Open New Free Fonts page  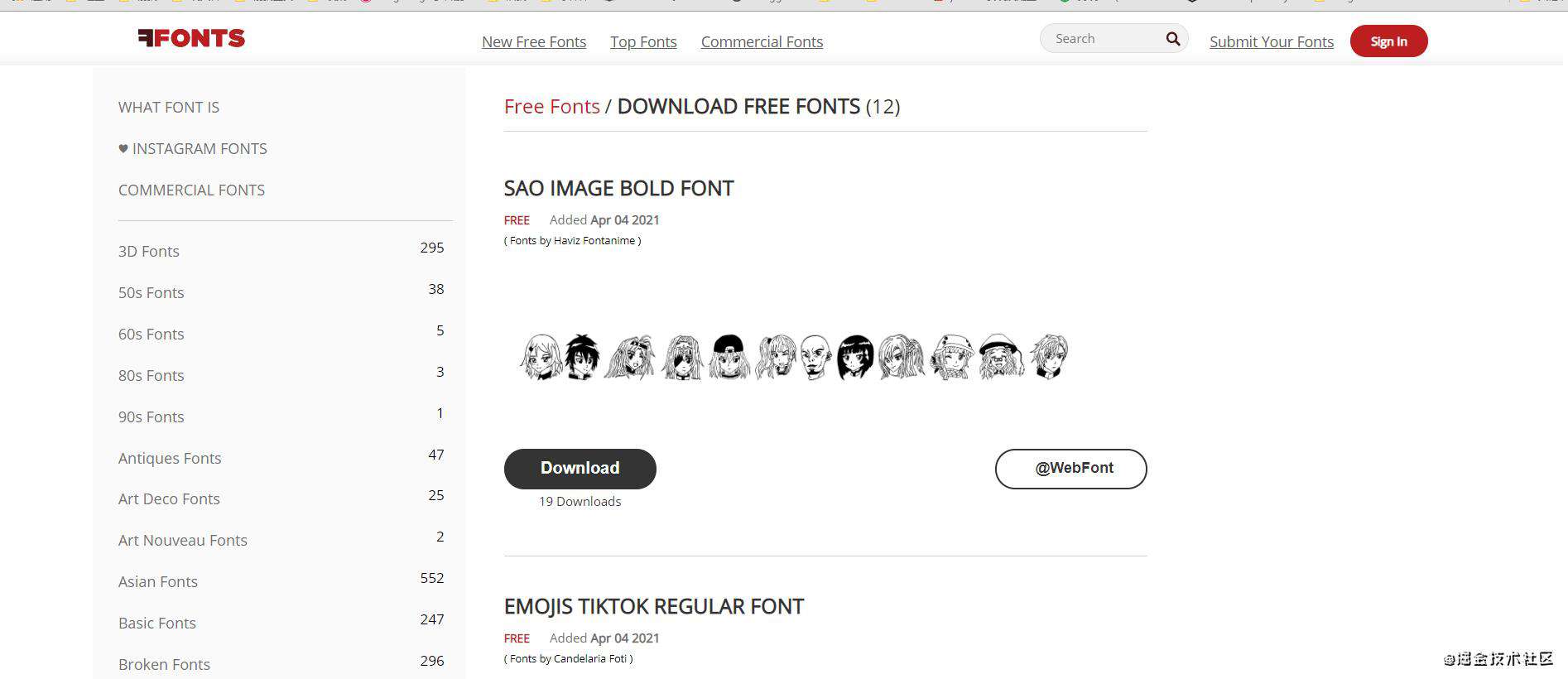pyautogui.click(x=534, y=42)
